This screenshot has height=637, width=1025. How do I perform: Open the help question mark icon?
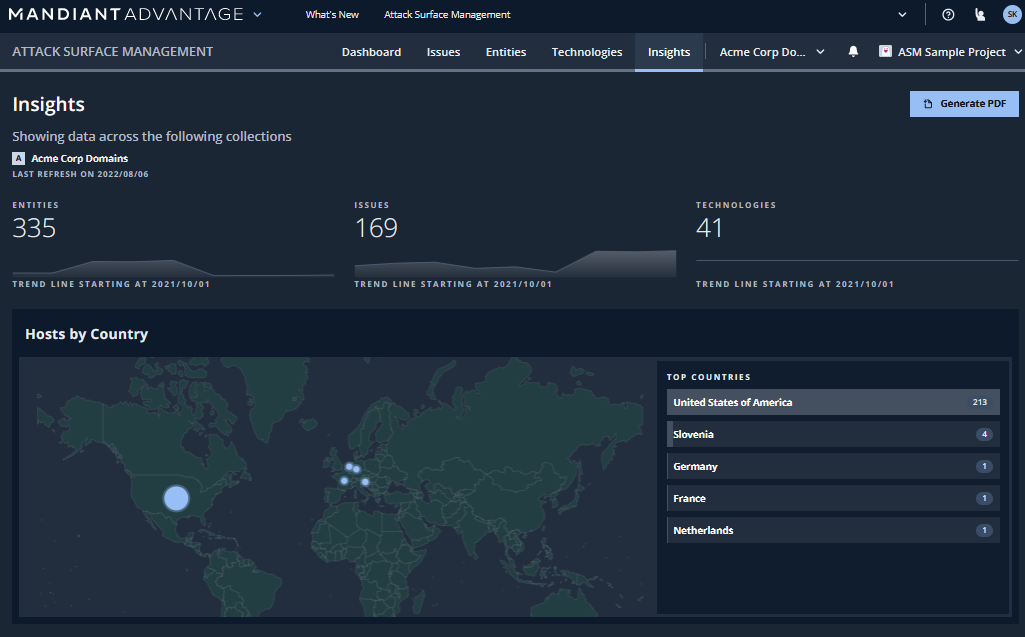pos(948,15)
